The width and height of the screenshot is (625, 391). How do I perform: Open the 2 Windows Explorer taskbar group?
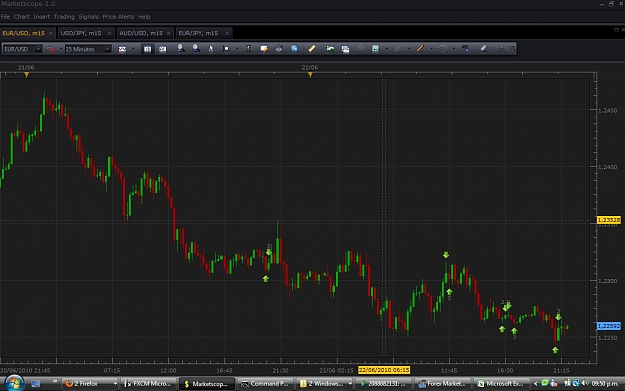coord(326,384)
